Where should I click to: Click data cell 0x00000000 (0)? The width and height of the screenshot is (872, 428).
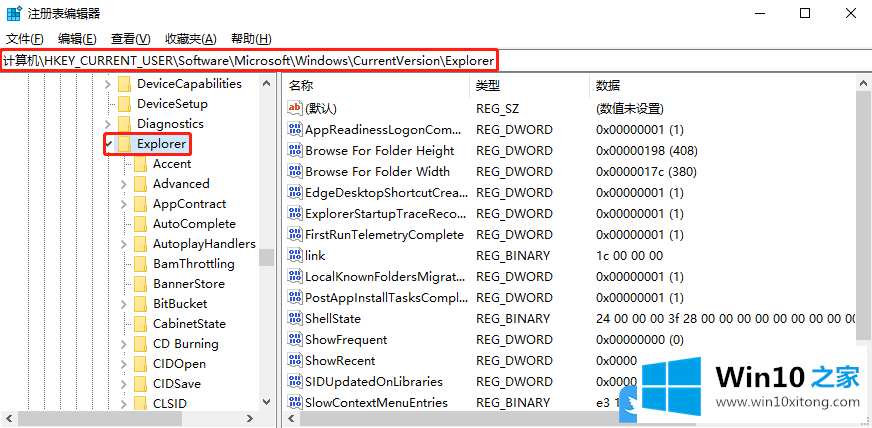[x=640, y=340]
